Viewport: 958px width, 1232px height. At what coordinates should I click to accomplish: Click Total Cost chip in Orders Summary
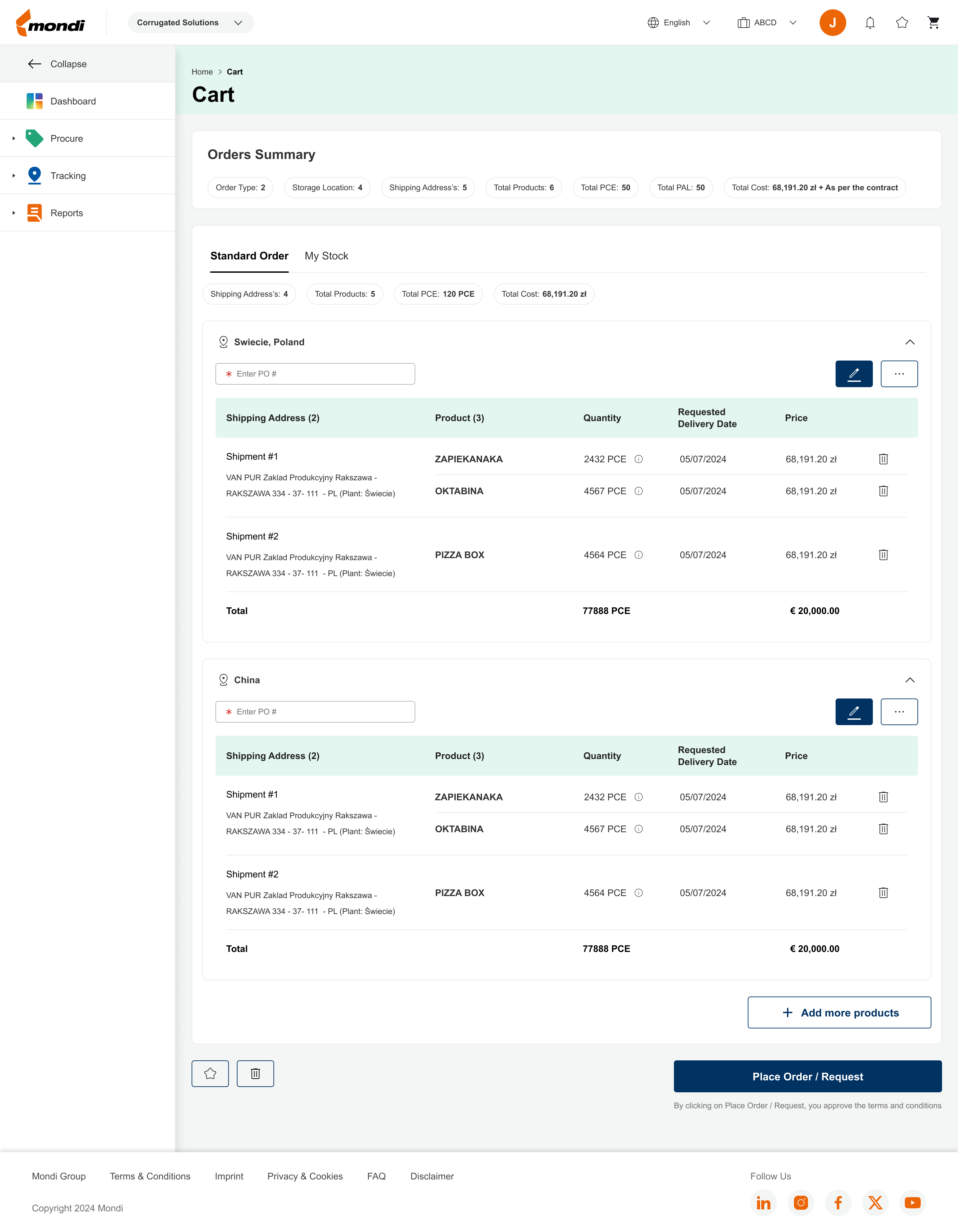click(x=814, y=187)
